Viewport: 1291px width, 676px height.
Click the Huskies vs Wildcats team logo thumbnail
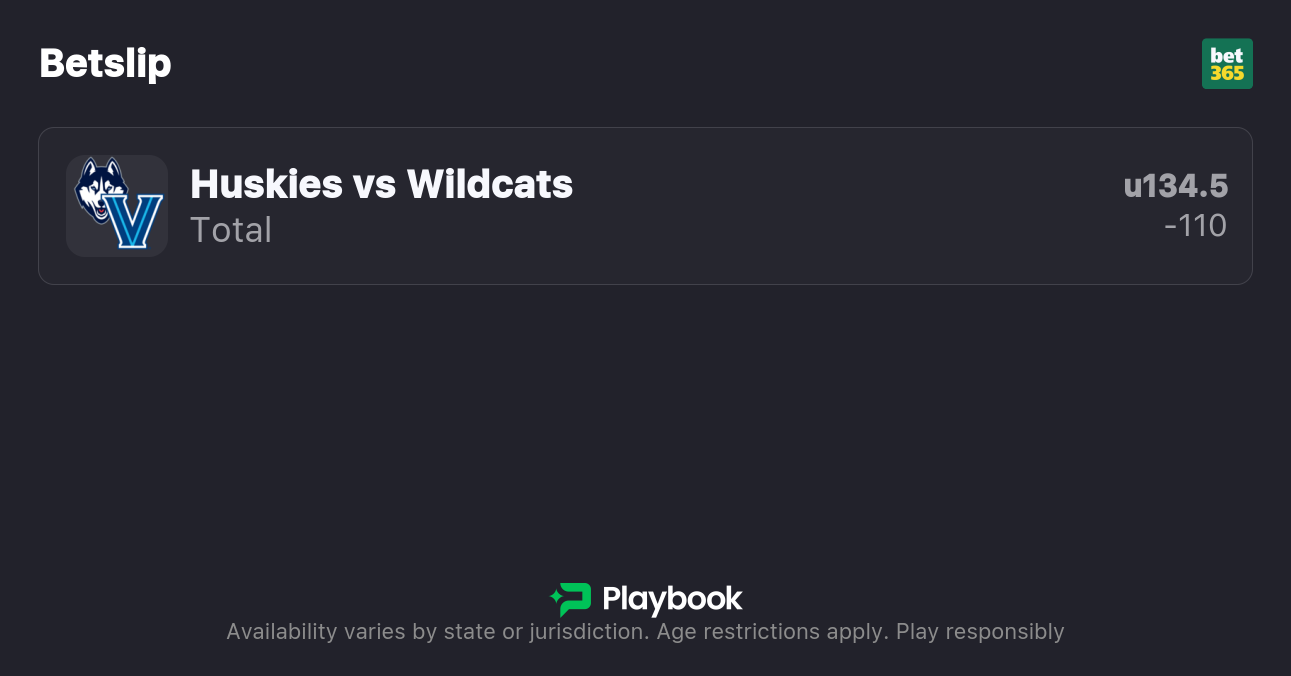(117, 206)
